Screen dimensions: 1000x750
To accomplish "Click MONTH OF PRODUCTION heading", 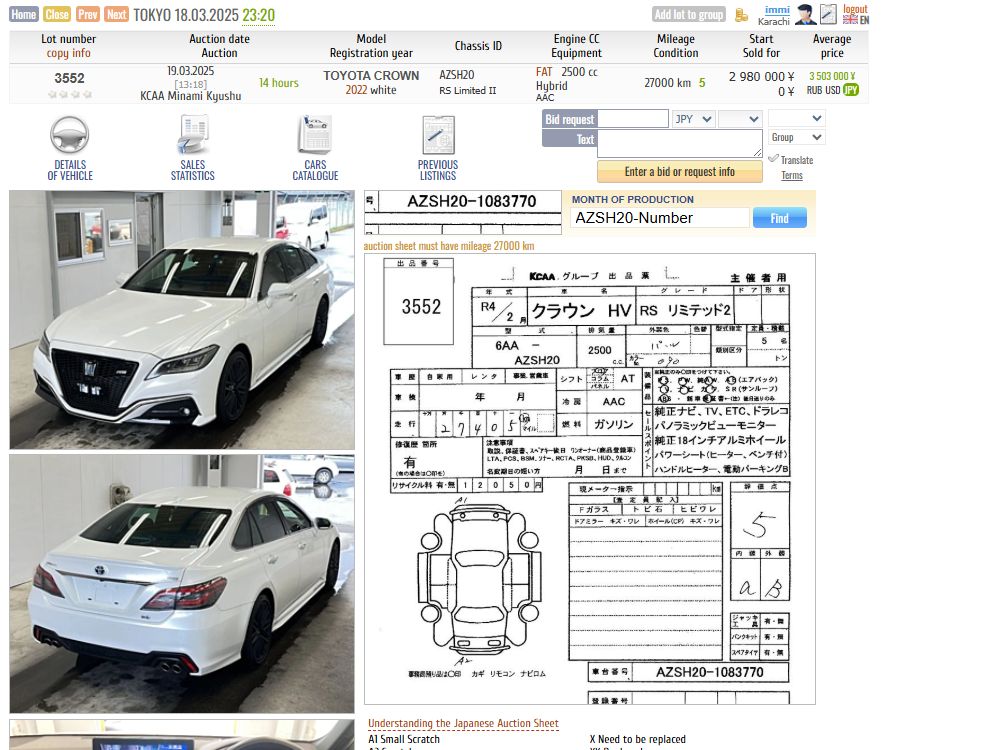I will [633, 200].
